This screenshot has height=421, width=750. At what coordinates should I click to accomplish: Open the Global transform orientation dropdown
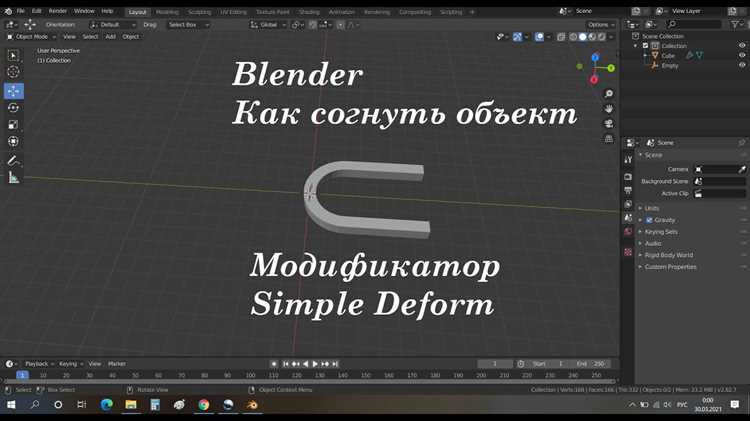[x=268, y=25]
